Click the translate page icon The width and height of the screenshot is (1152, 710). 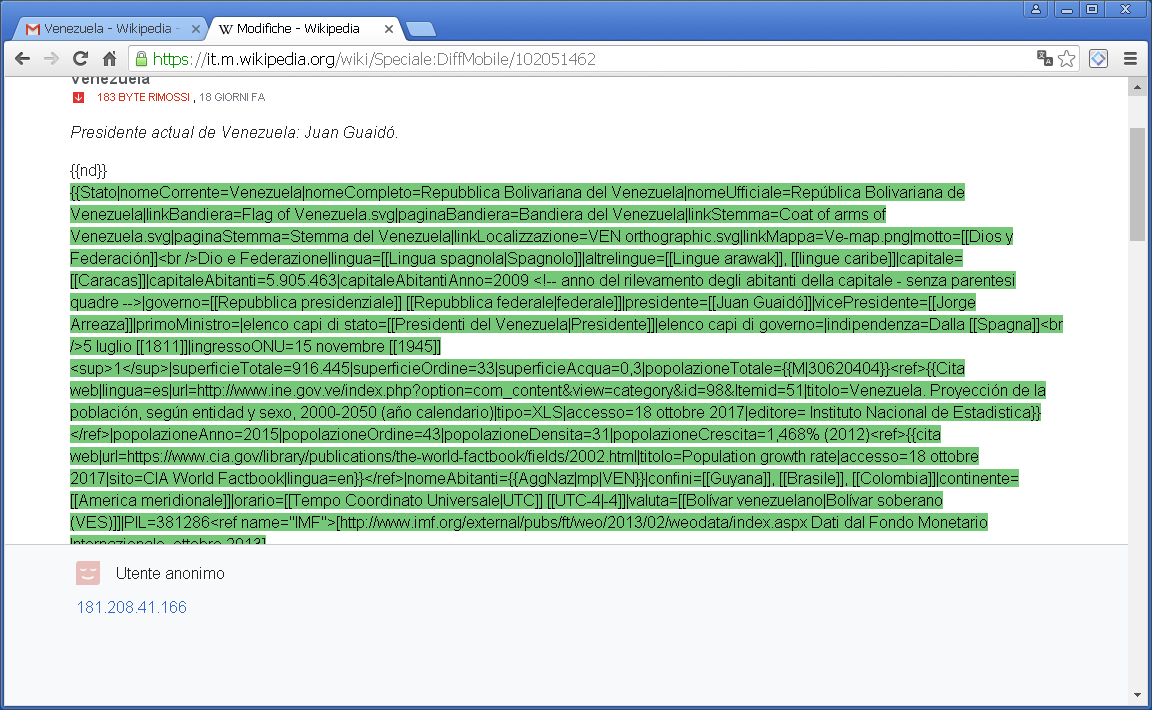point(1045,59)
